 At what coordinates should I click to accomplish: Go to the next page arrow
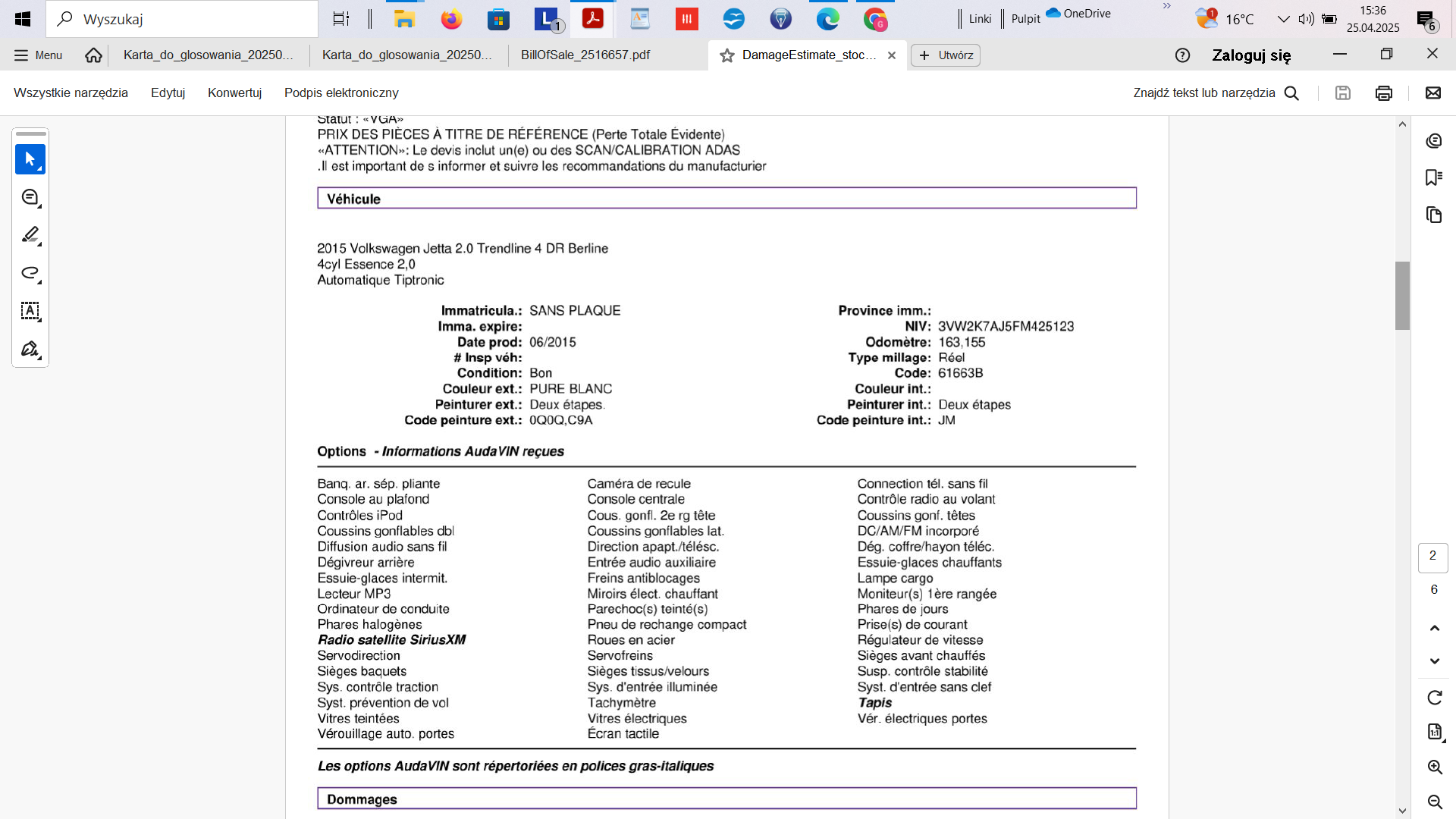1434,661
